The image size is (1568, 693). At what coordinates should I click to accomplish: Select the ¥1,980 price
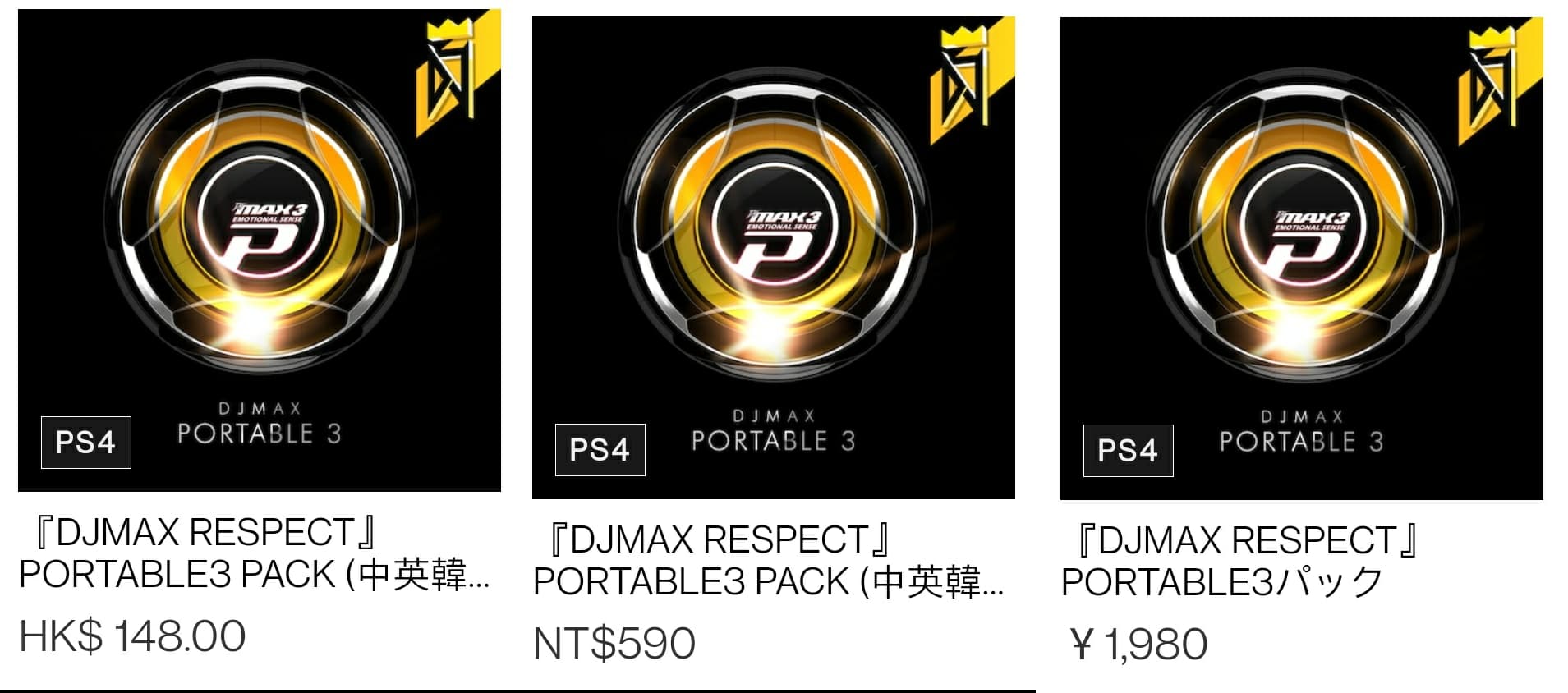[1138, 645]
